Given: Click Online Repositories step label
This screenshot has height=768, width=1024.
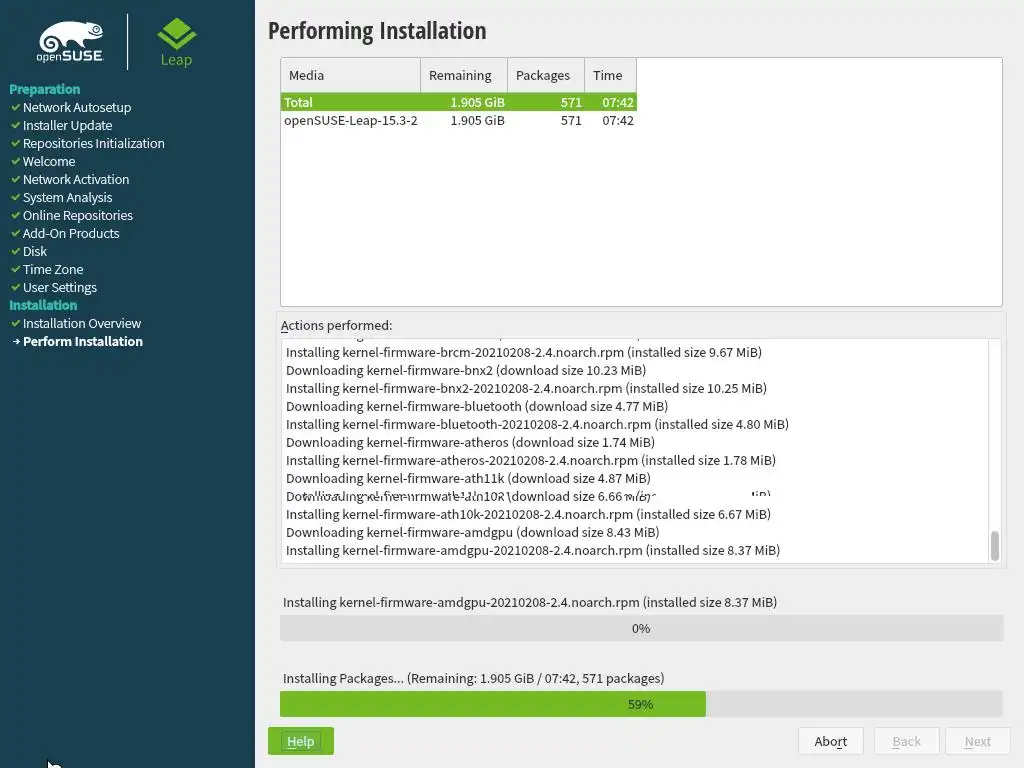Looking at the screenshot, I should (x=78, y=215).
